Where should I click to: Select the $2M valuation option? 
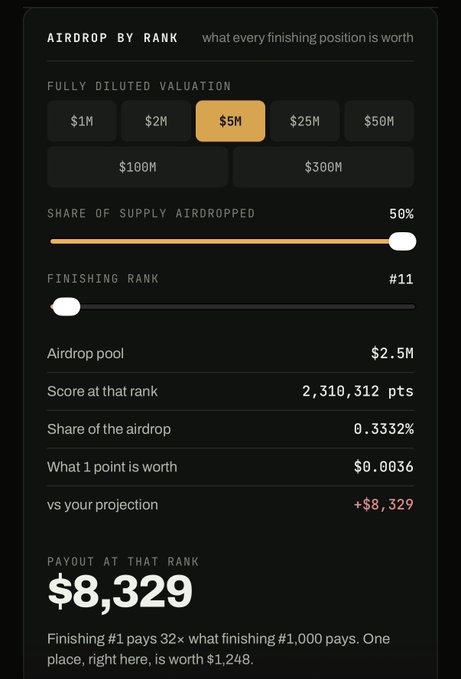pyautogui.click(x=156, y=121)
